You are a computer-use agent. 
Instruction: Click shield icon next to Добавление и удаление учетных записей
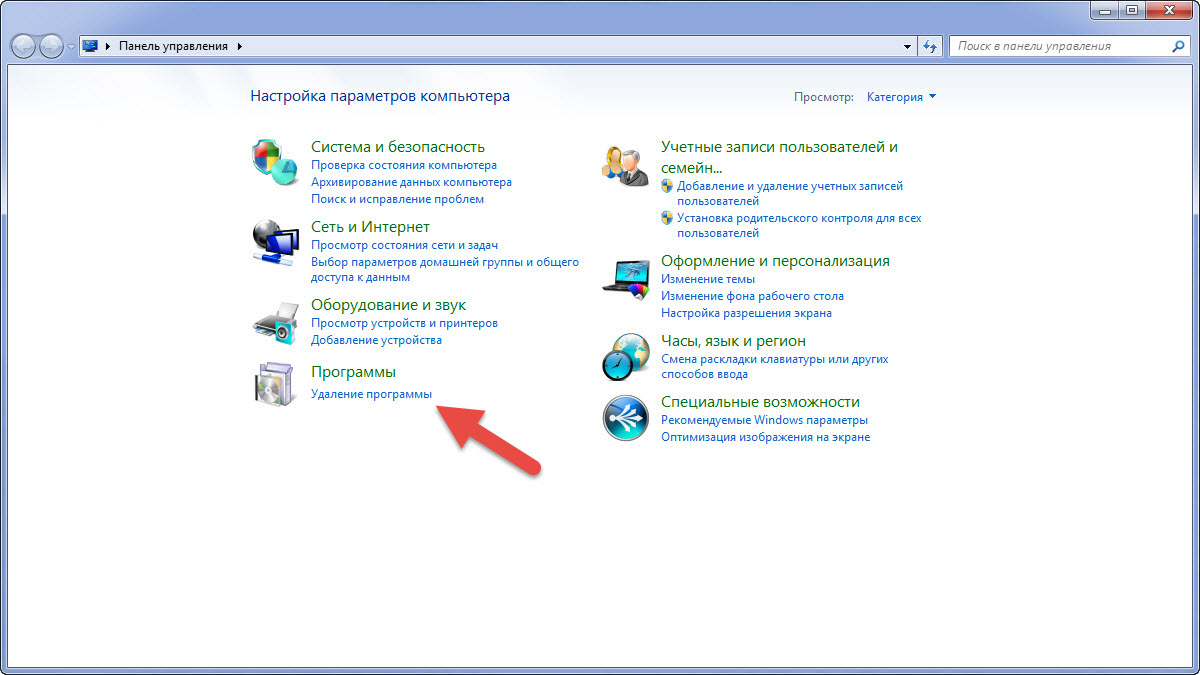coord(667,186)
